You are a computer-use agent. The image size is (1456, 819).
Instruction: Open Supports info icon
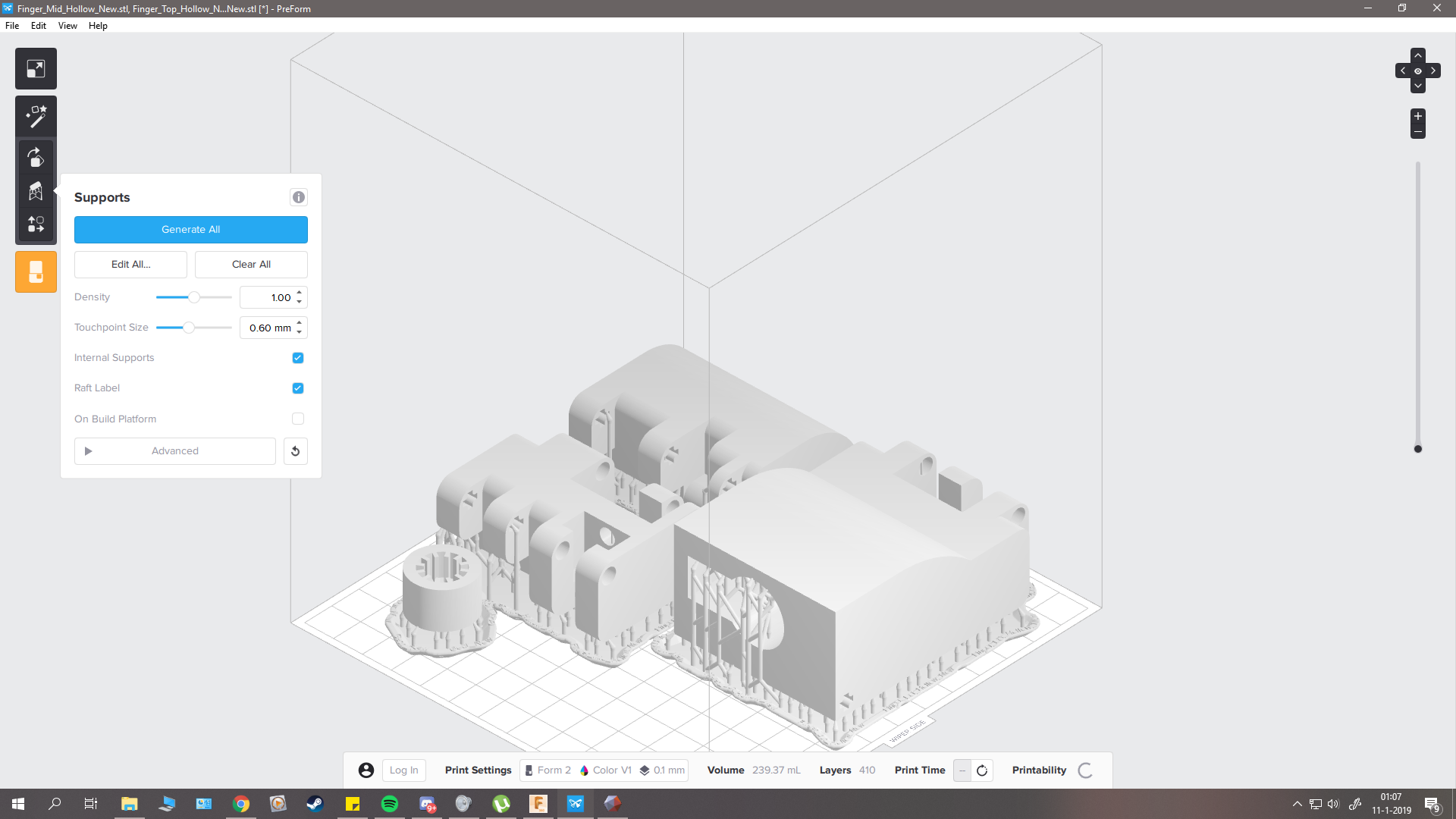(x=299, y=197)
